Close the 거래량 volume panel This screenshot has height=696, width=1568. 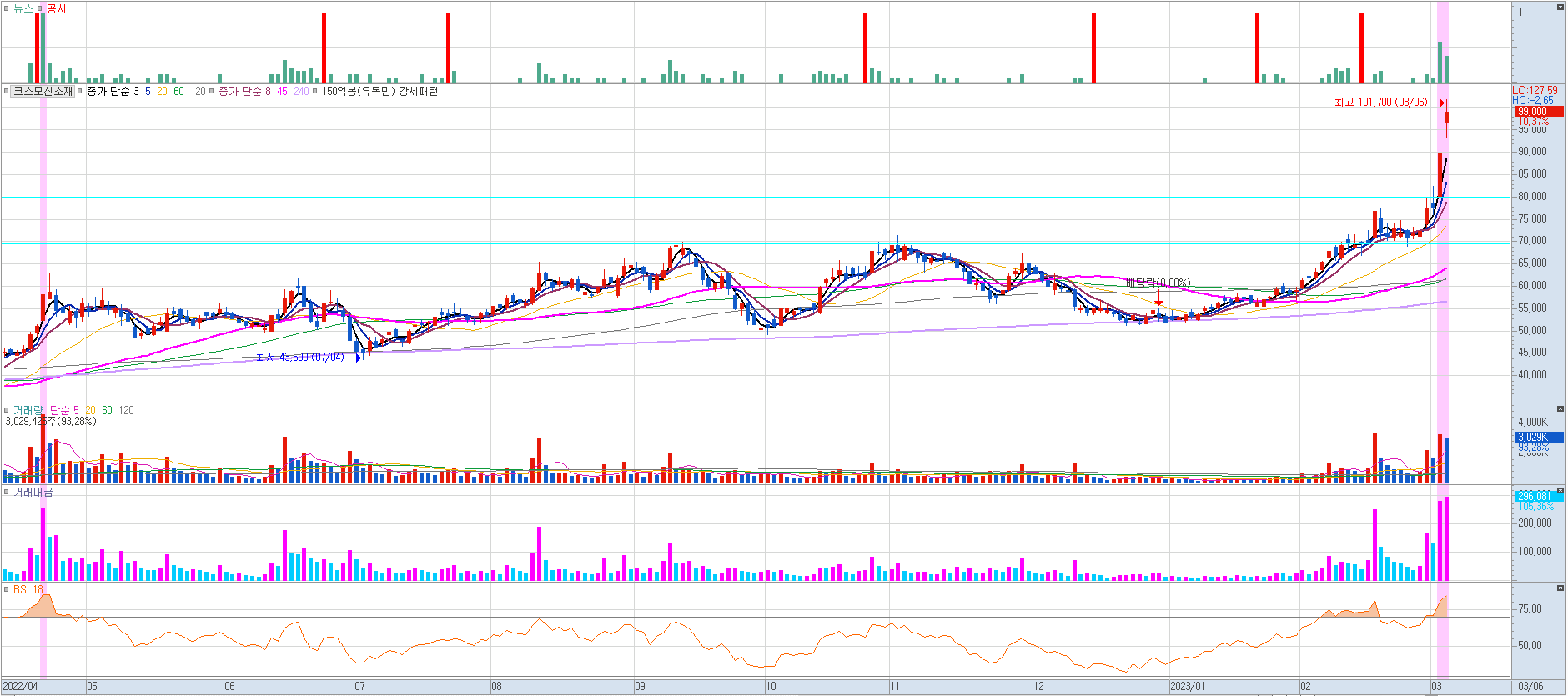1560,409
